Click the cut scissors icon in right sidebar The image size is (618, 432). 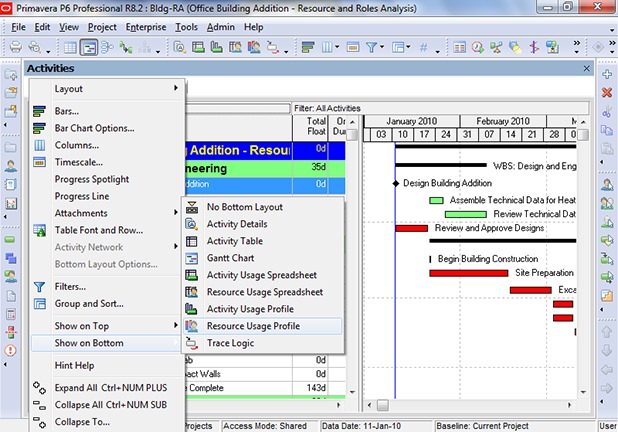(607, 112)
